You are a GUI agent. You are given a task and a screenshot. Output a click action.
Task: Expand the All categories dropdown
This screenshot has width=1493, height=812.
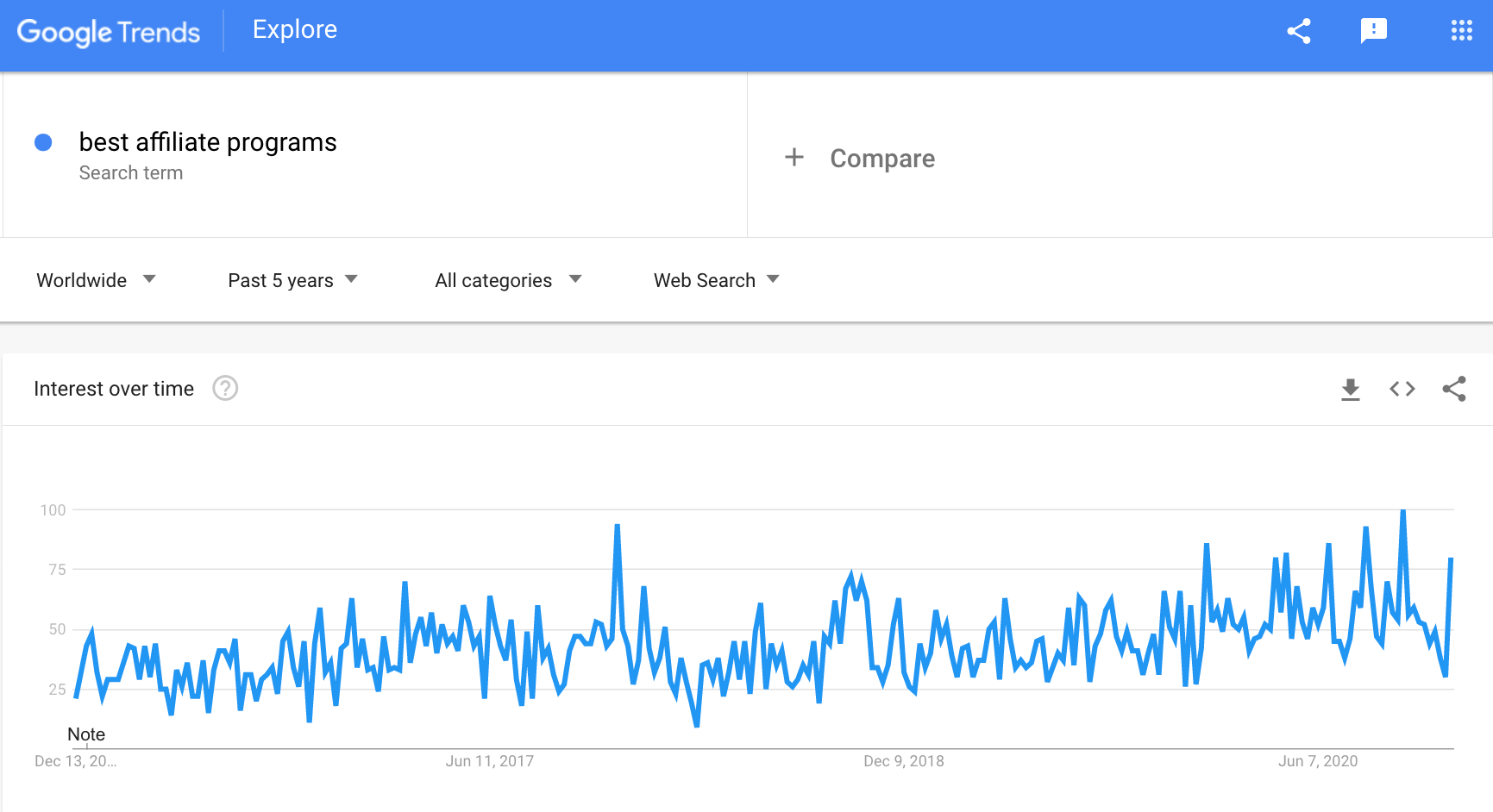pyautogui.click(x=508, y=280)
